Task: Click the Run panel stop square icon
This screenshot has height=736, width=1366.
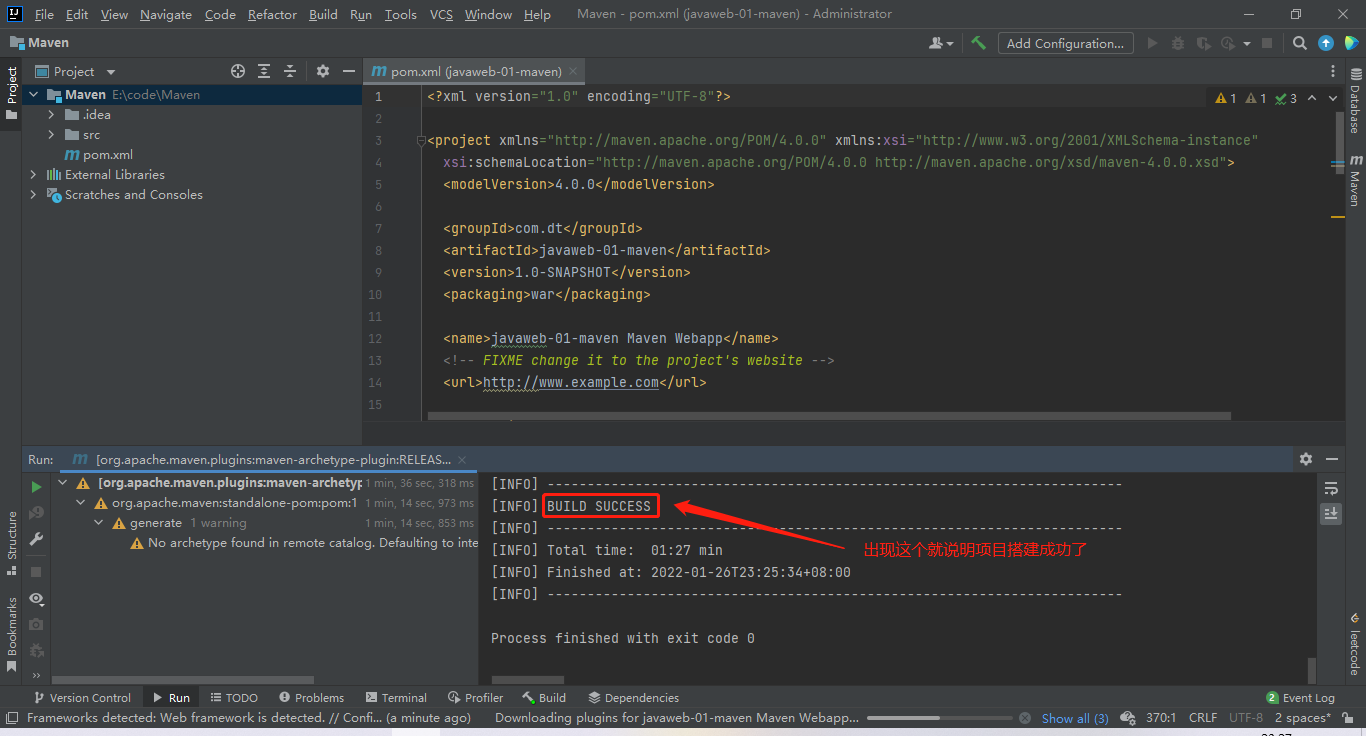Action: [x=36, y=572]
